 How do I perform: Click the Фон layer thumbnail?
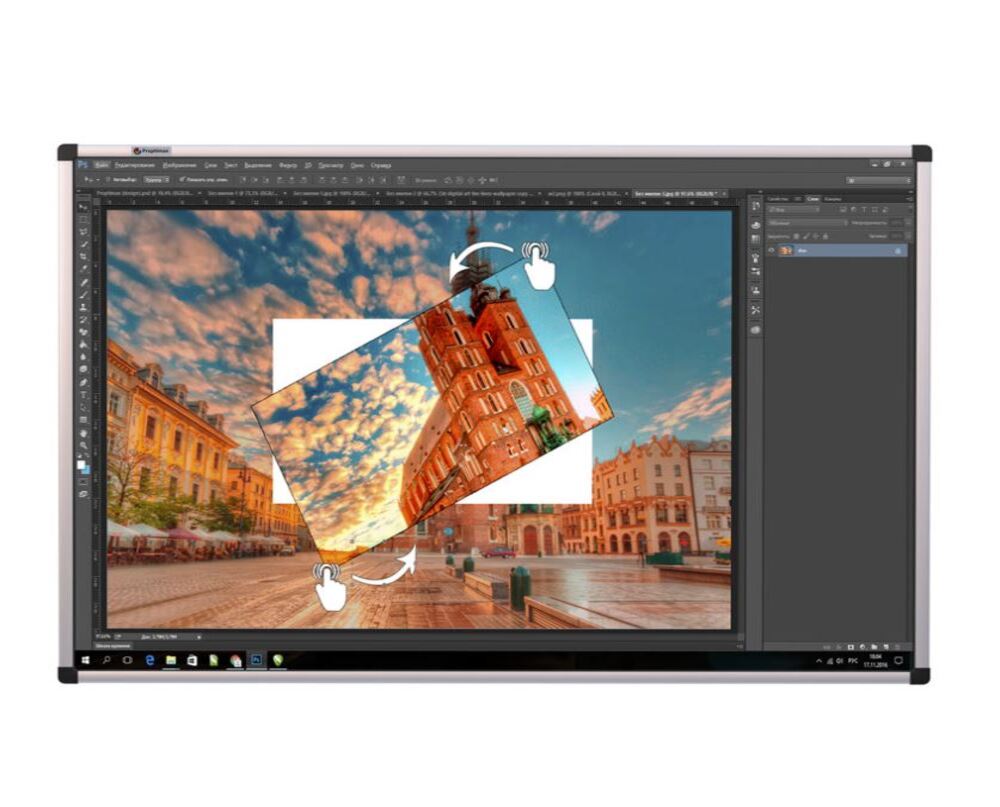click(x=785, y=251)
